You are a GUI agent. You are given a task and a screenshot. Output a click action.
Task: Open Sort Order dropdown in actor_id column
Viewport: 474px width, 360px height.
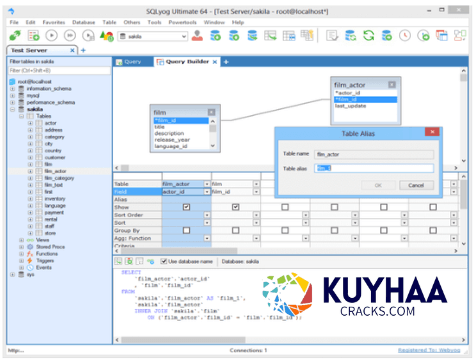[x=207, y=215]
